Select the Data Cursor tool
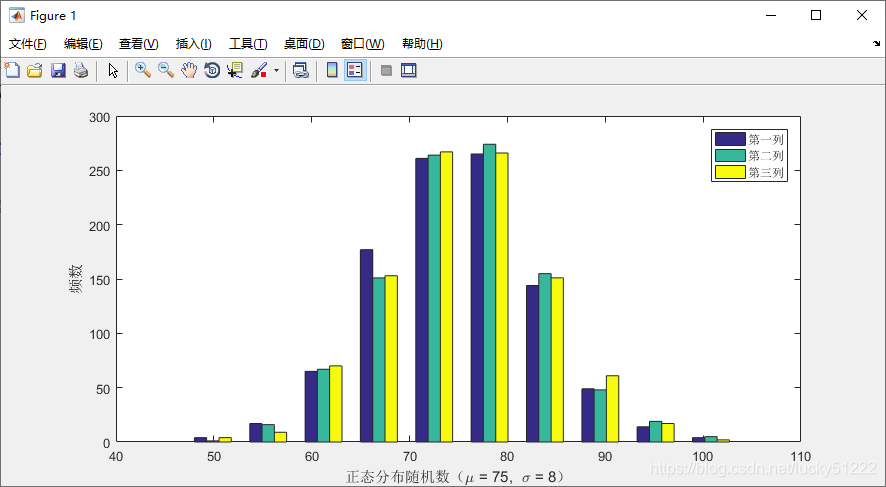Image resolution: width=886 pixels, height=487 pixels. 234,70
